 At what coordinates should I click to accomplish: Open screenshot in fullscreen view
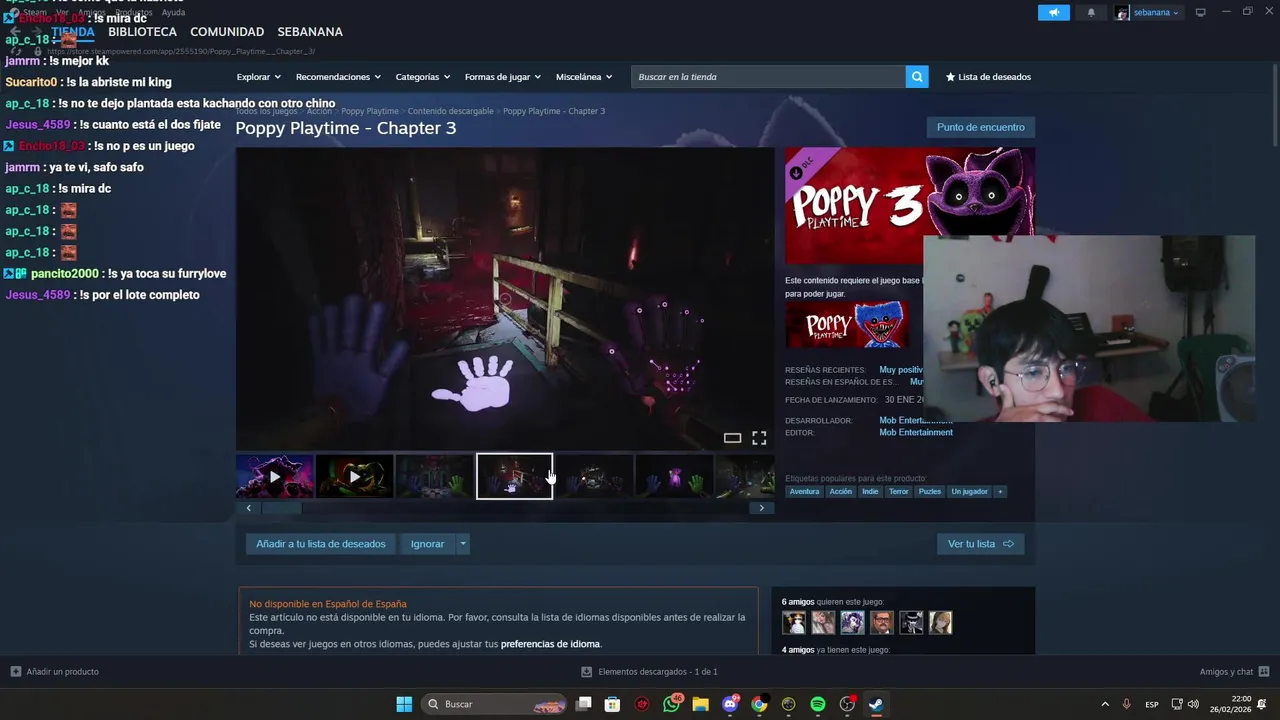(759, 438)
